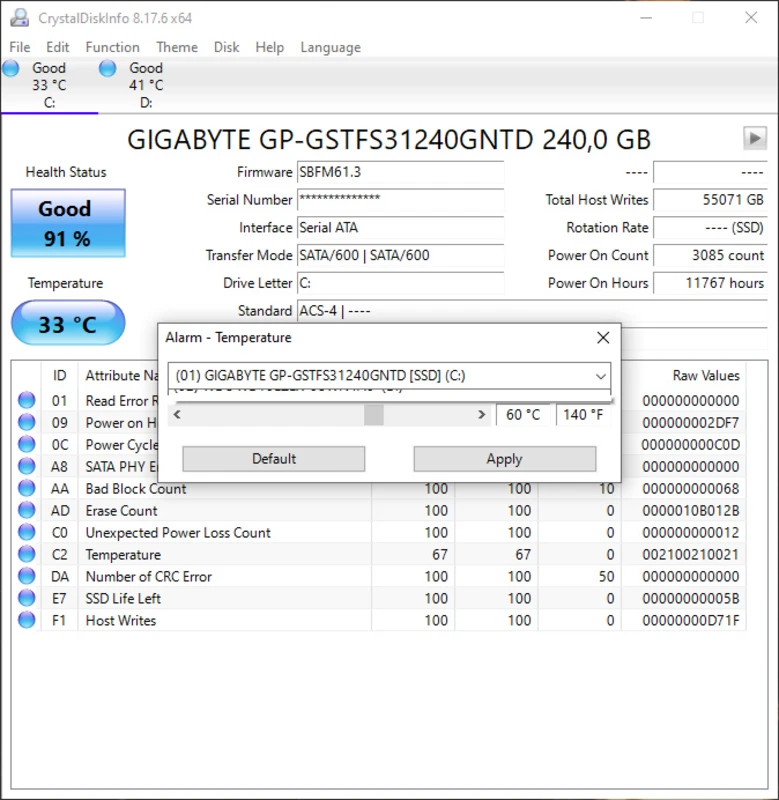Screen dimensions: 779x800
Task: Close the Alarm - Temperature dialog
Action: tap(603, 338)
